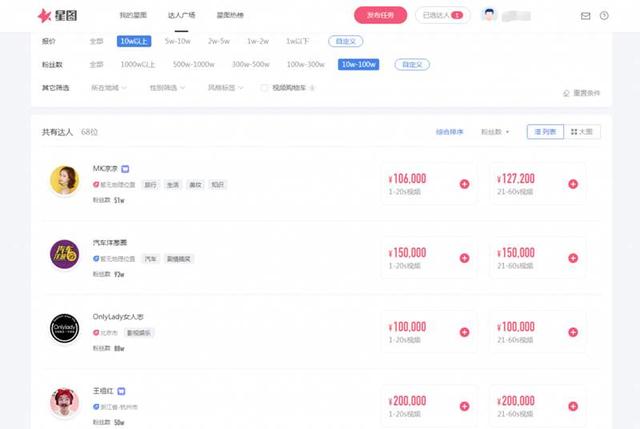The height and width of the screenshot is (429, 640).
Task: Click 汽车洋葱圈 location pin icon
Action: (x=96, y=258)
